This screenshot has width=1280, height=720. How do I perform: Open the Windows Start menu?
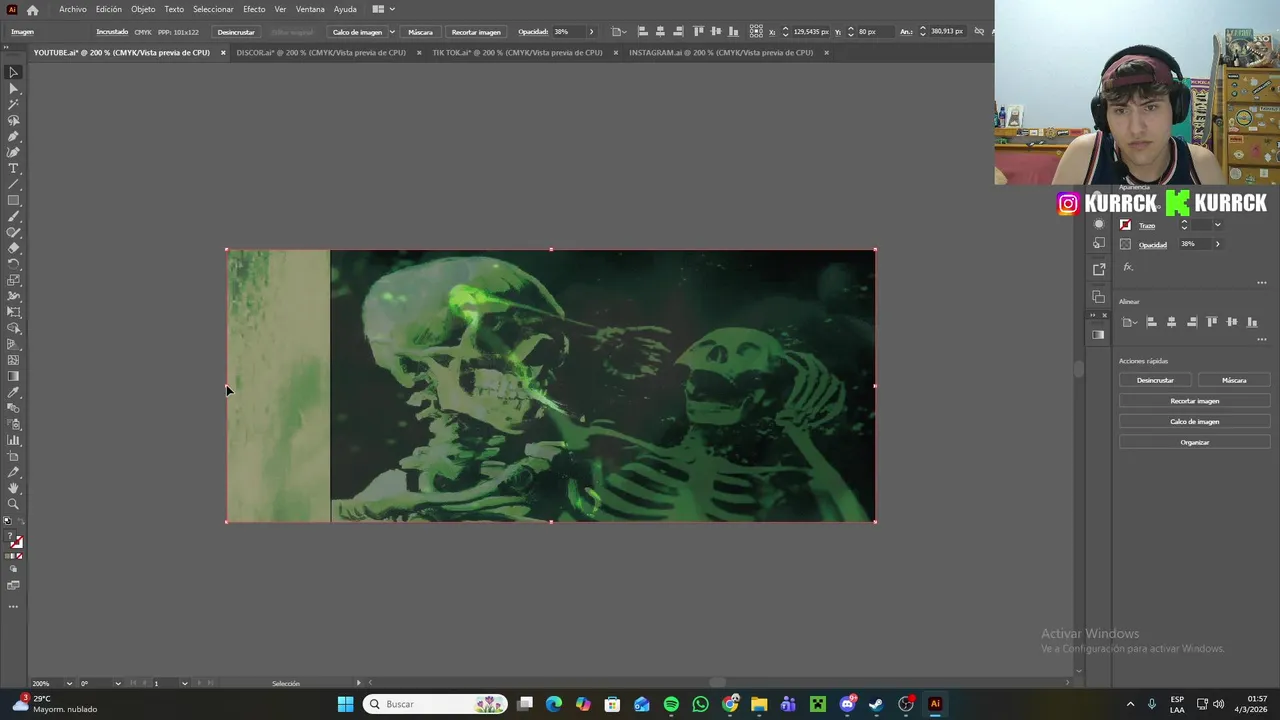tap(345, 704)
